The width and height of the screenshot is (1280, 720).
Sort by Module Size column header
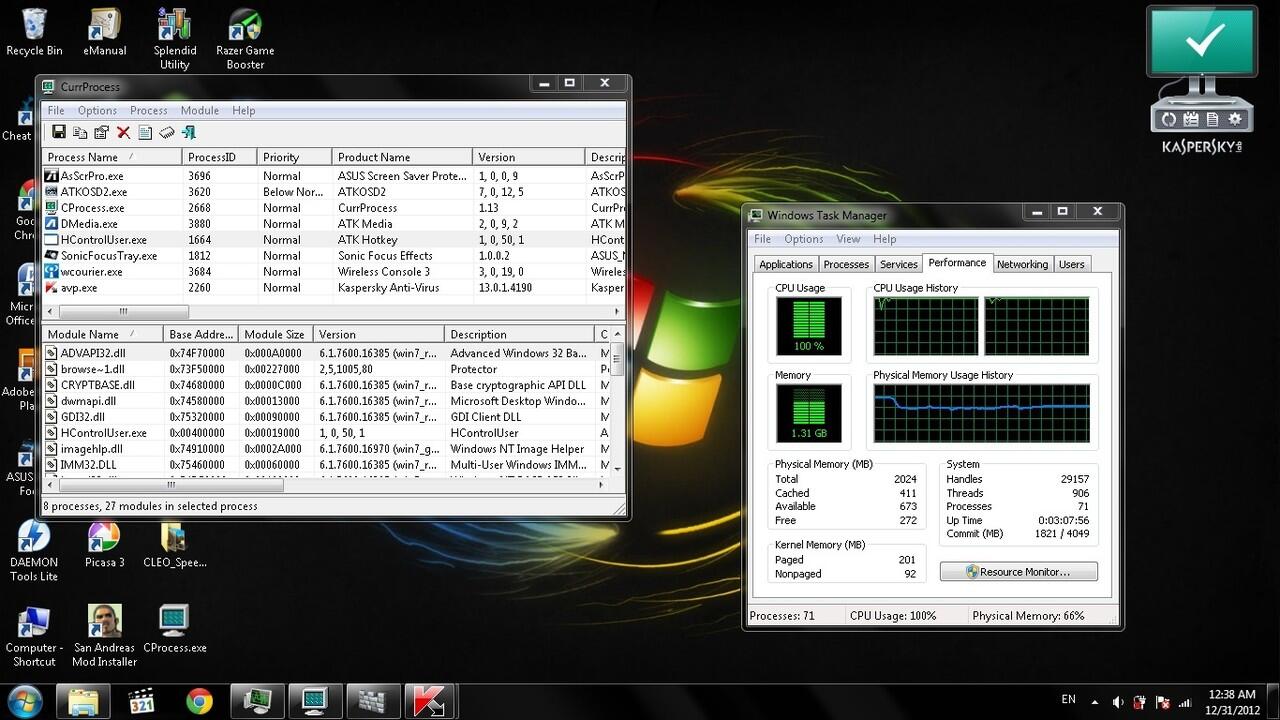[x=276, y=334]
